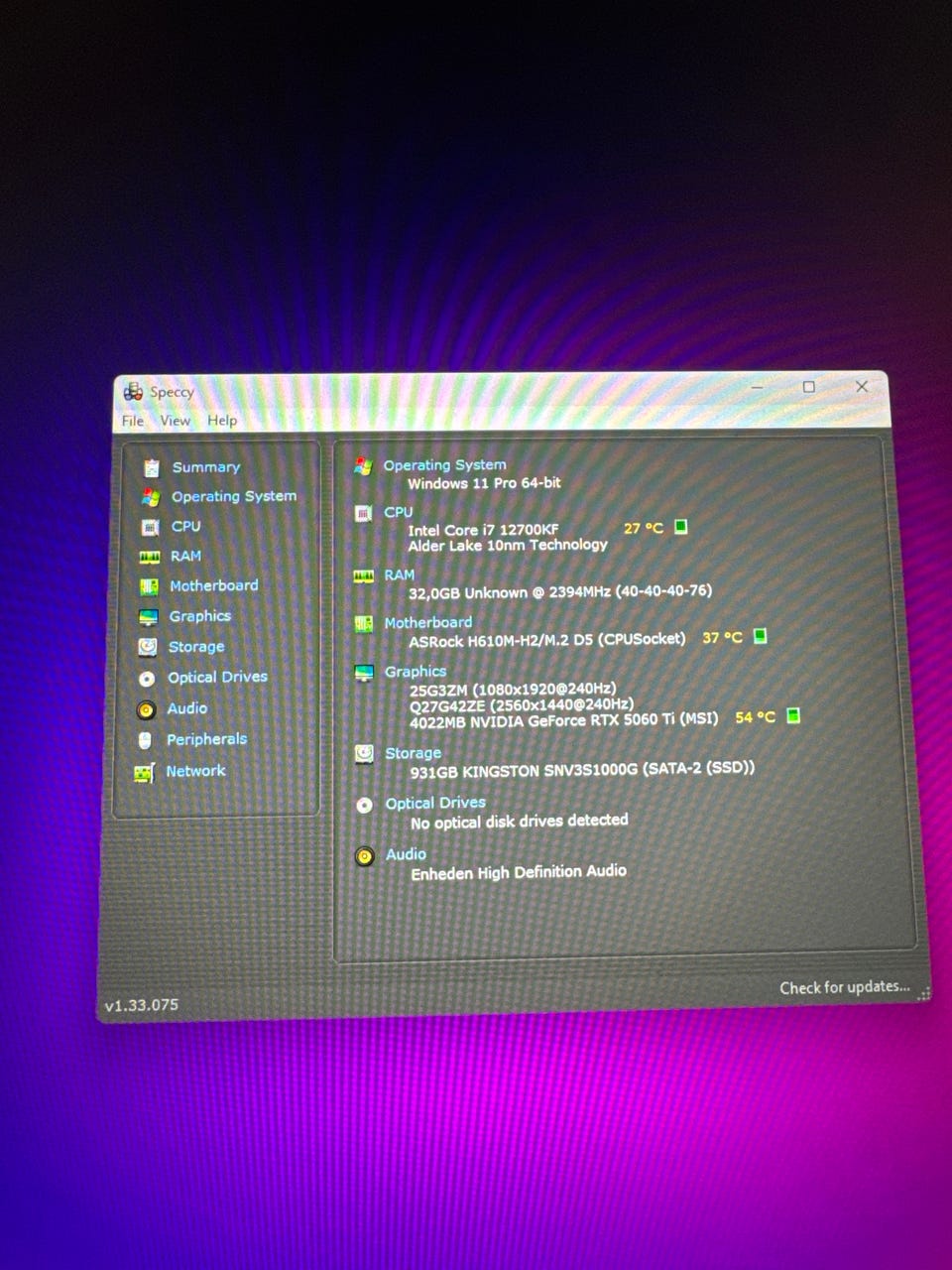Viewport: 952px width, 1270px height.
Task: Select Summary in the sidebar
Action: coord(206,467)
